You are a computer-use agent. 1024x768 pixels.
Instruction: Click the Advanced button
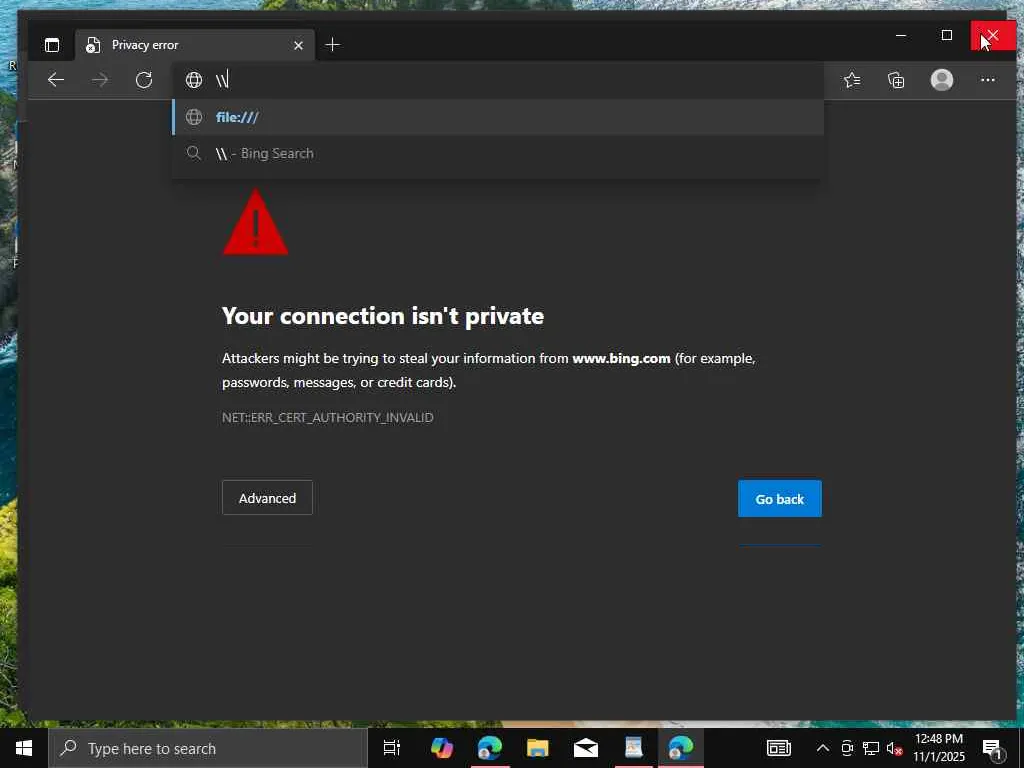pos(267,498)
